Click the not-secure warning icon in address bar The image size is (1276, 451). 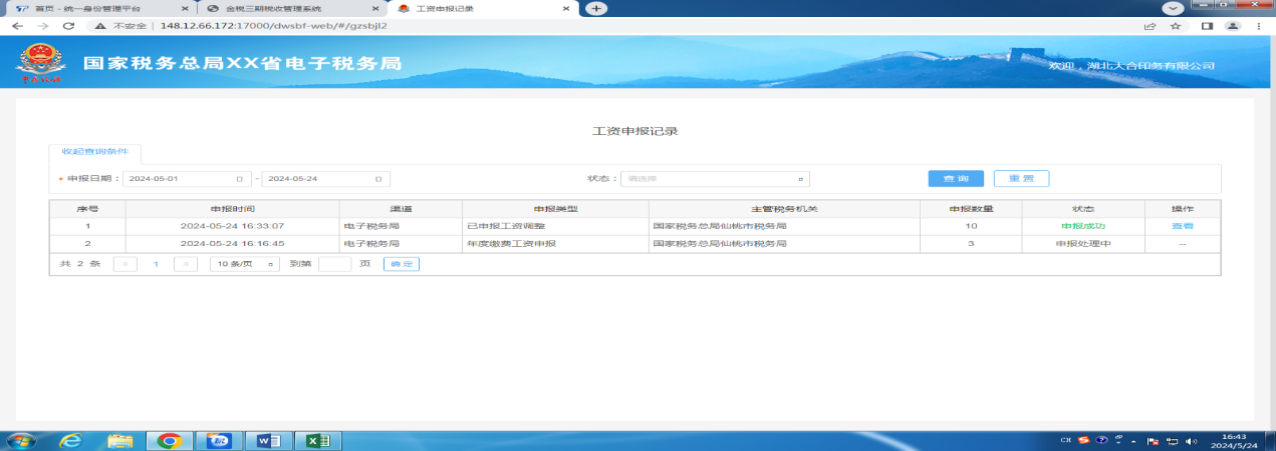101,25
